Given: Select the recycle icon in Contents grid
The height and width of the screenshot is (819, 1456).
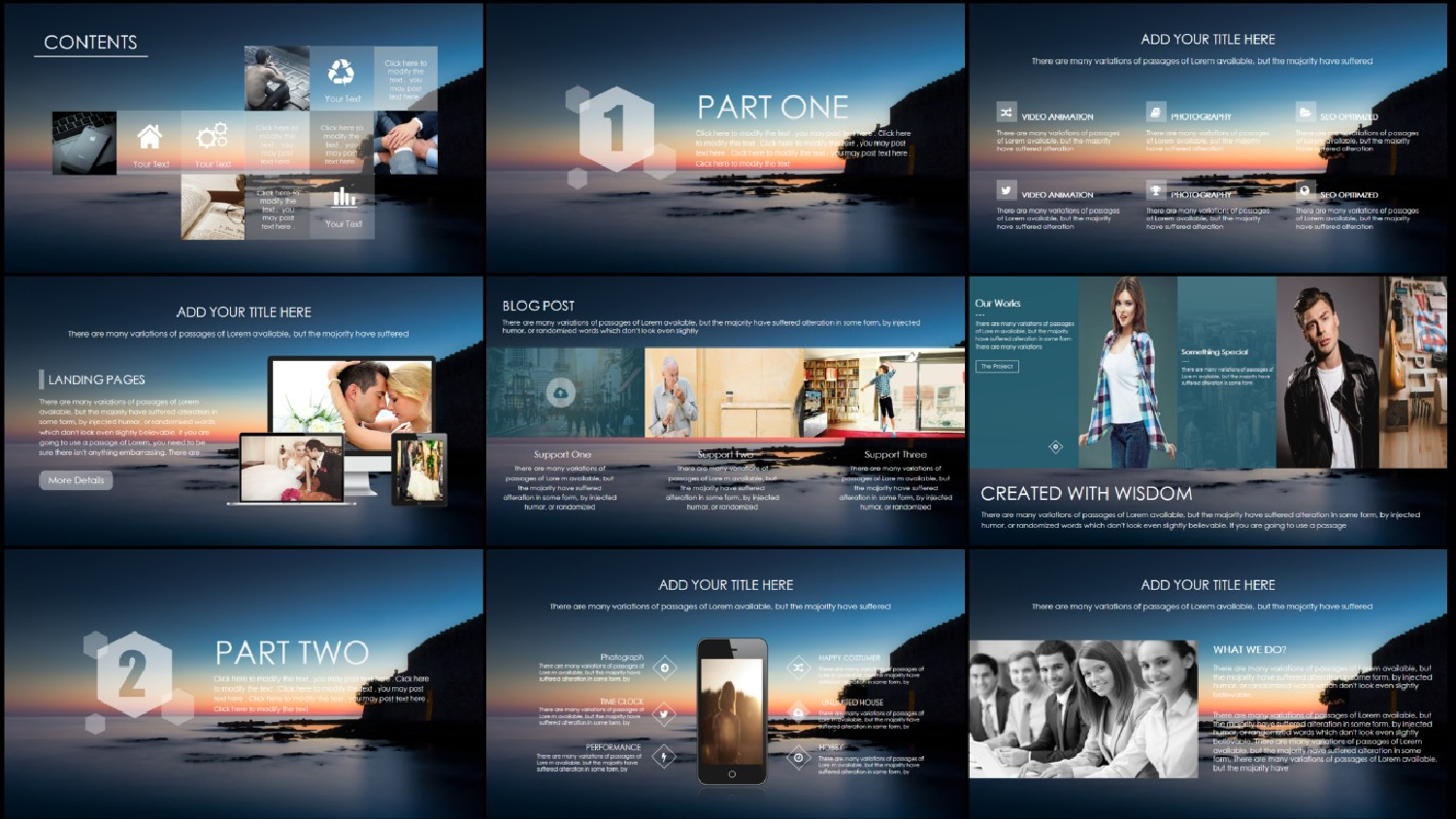Looking at the screenshot, I should (x=341, y=72).
